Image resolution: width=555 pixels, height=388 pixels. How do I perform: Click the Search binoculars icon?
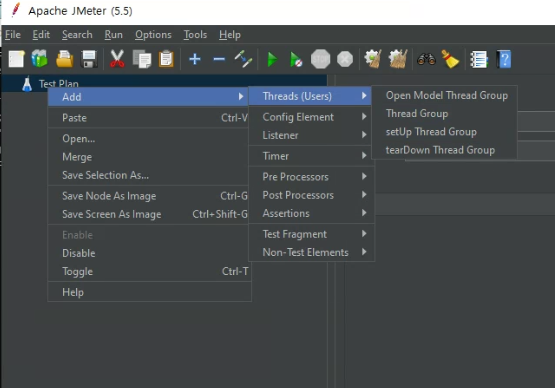point(426,59)
